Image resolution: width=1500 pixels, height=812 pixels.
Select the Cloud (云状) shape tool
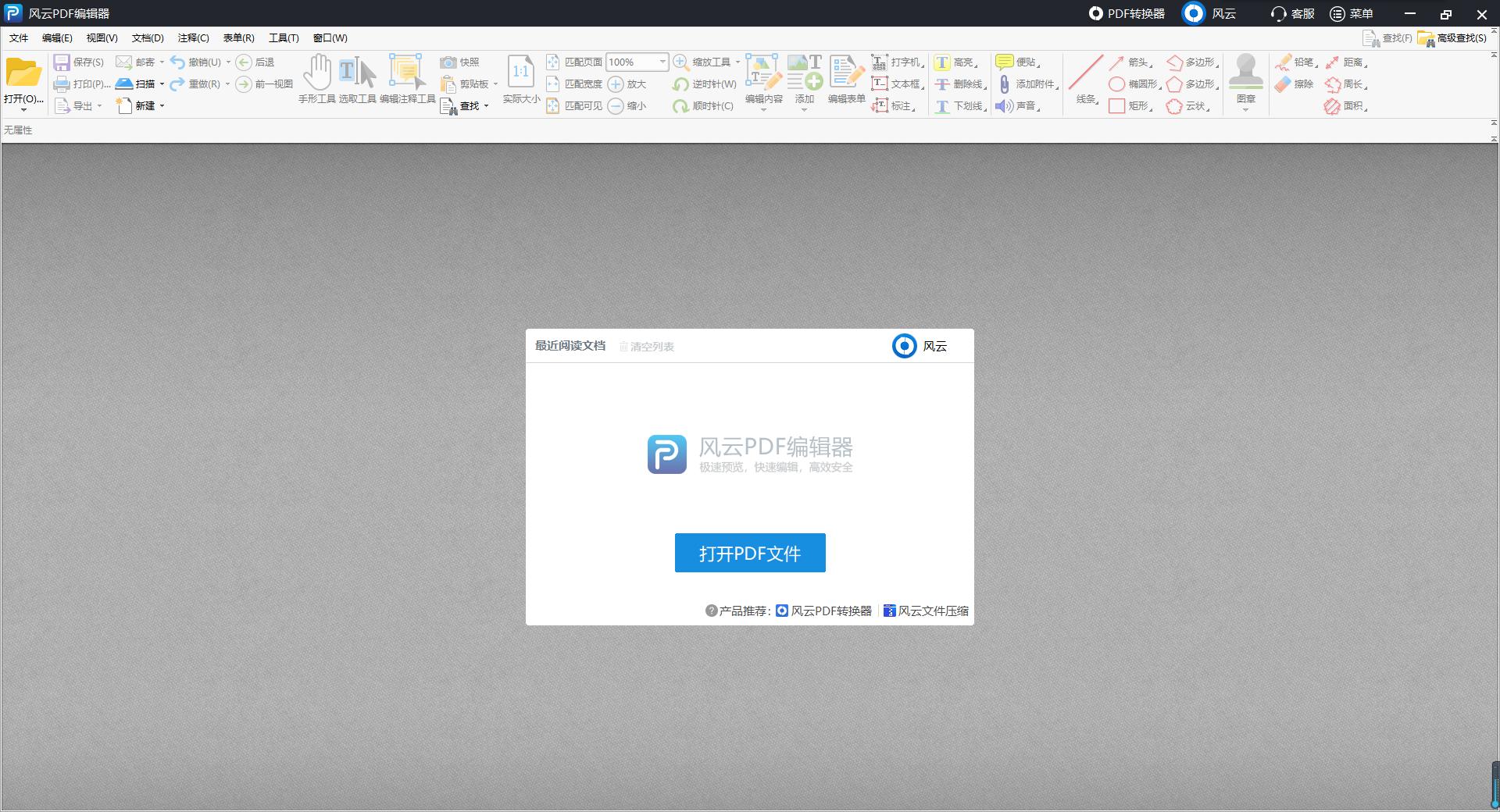tap(1188, 106)
